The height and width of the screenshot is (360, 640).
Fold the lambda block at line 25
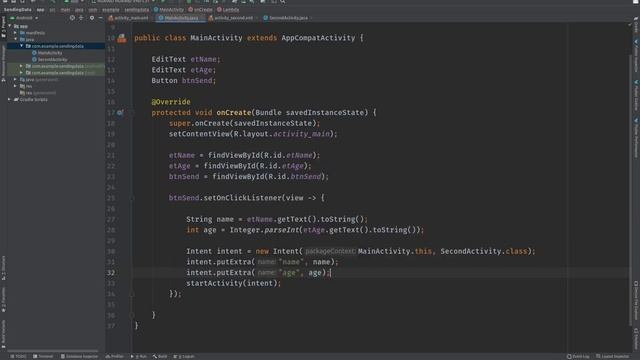pyautogui.click(x=132, y=198)
